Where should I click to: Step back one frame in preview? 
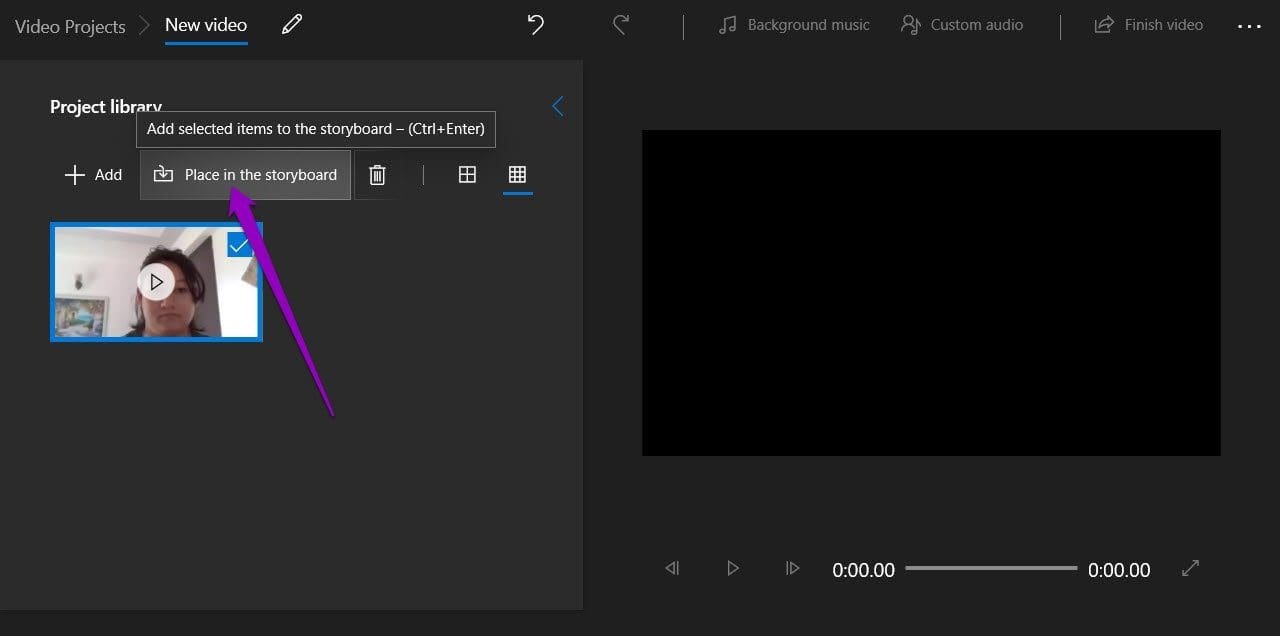point(672,568)
